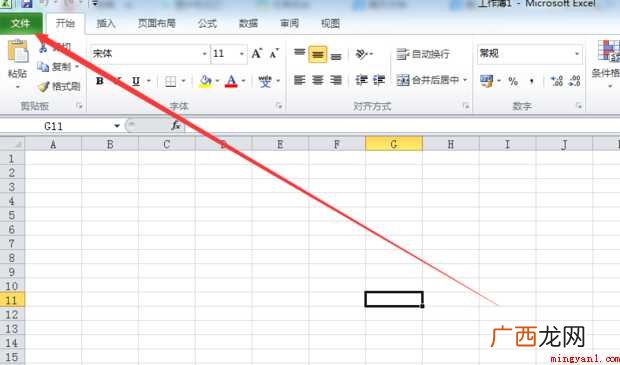Switch to the 开始 (Home) tab
The image size is (620, 365).
point(65,24)
